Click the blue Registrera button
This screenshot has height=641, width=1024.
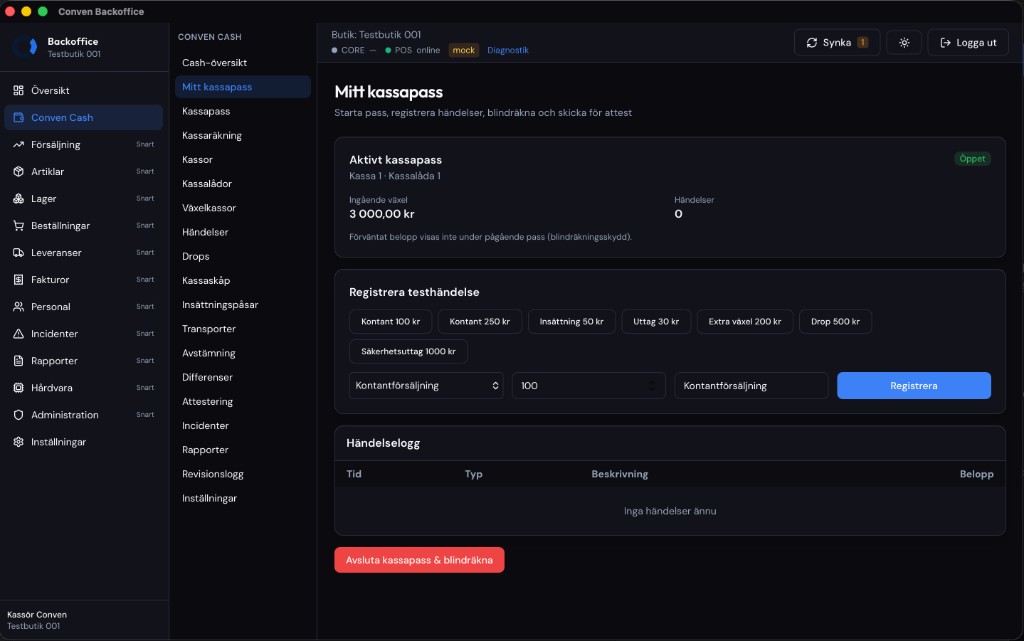coord(914,386)
